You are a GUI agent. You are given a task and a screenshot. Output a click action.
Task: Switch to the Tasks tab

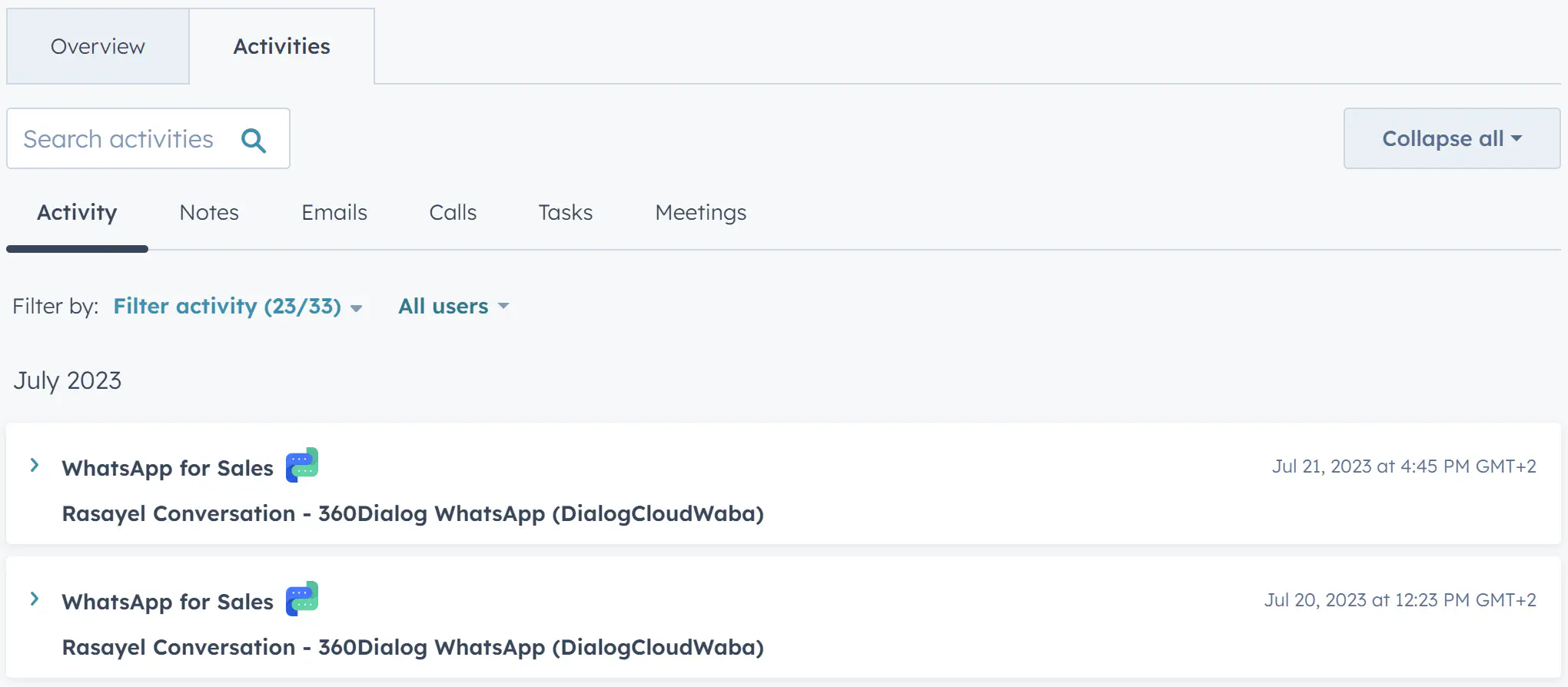[566, 212]
